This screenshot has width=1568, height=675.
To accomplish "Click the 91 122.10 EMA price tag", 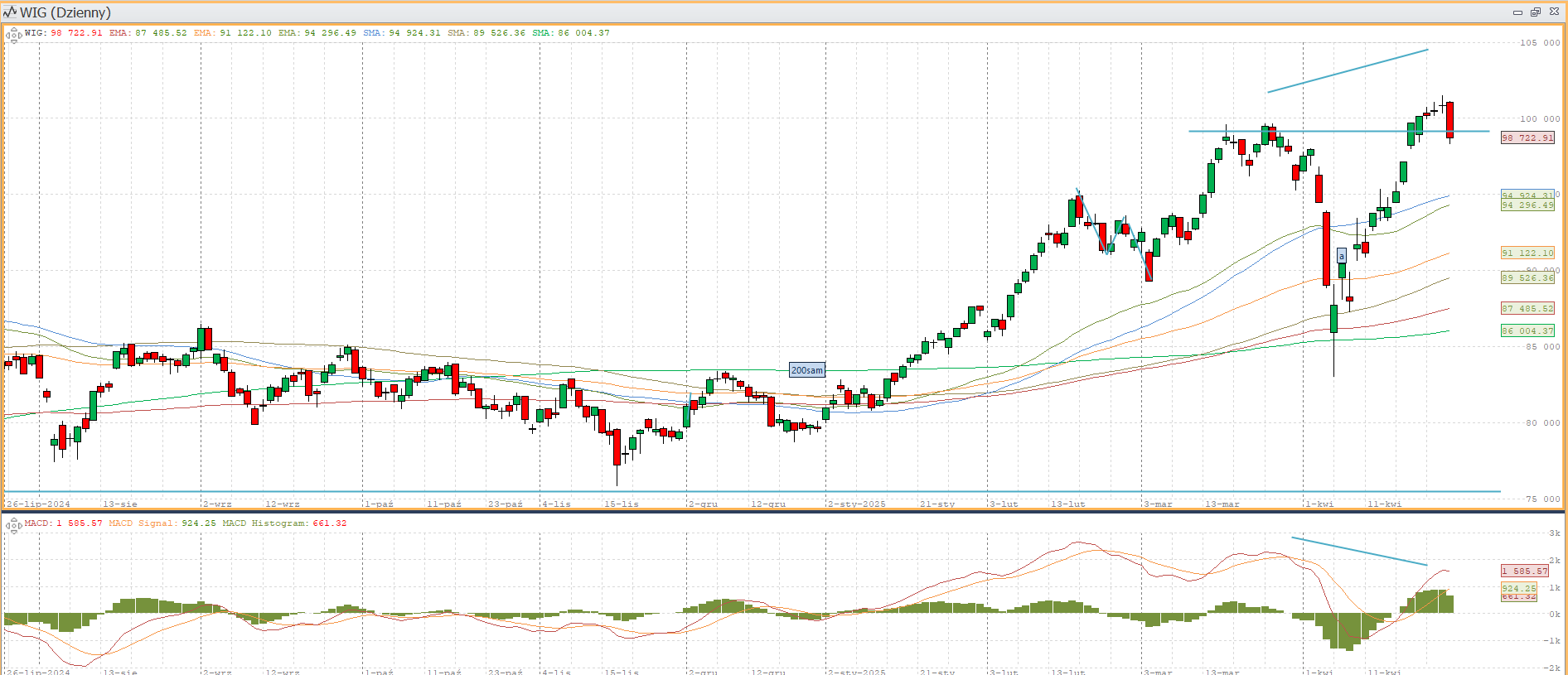I will [1527, 253].
